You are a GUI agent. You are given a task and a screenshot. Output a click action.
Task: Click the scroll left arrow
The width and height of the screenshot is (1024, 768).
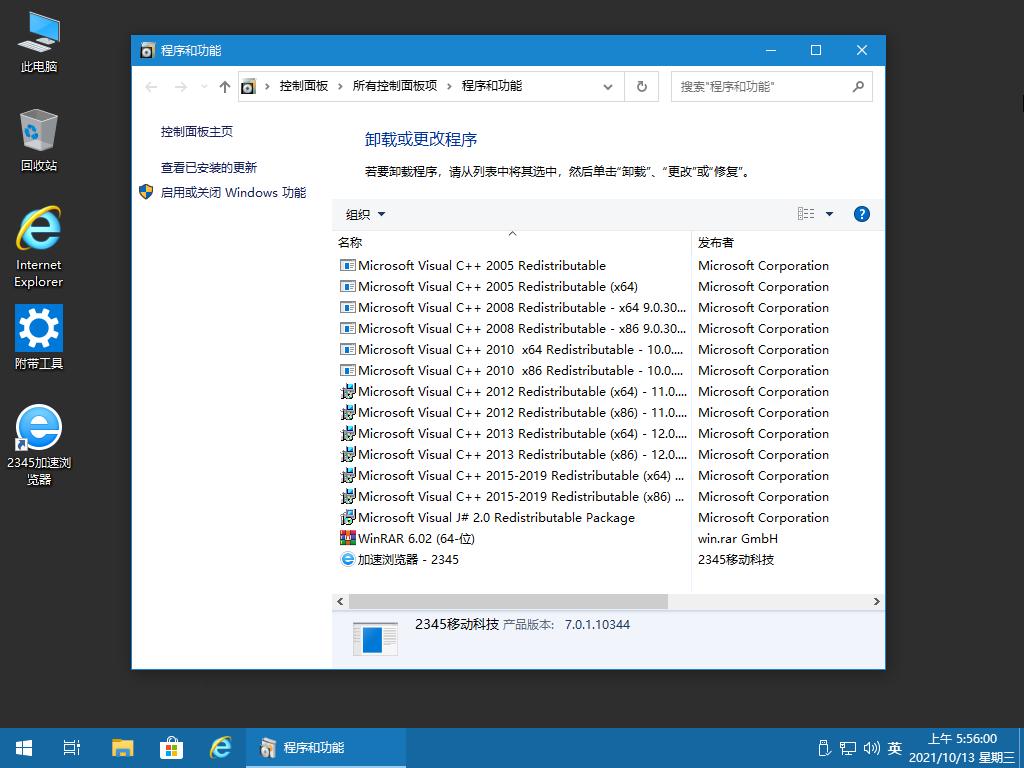340,601
